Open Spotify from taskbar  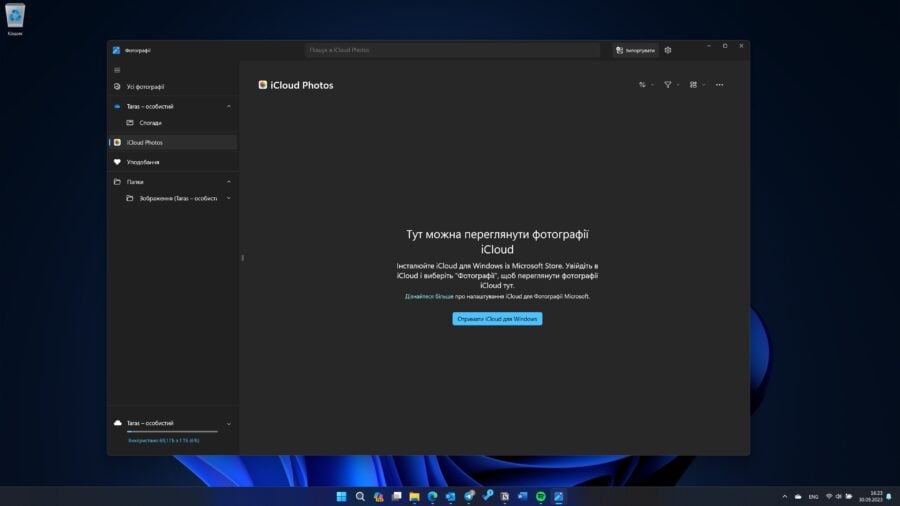point(541,496)
